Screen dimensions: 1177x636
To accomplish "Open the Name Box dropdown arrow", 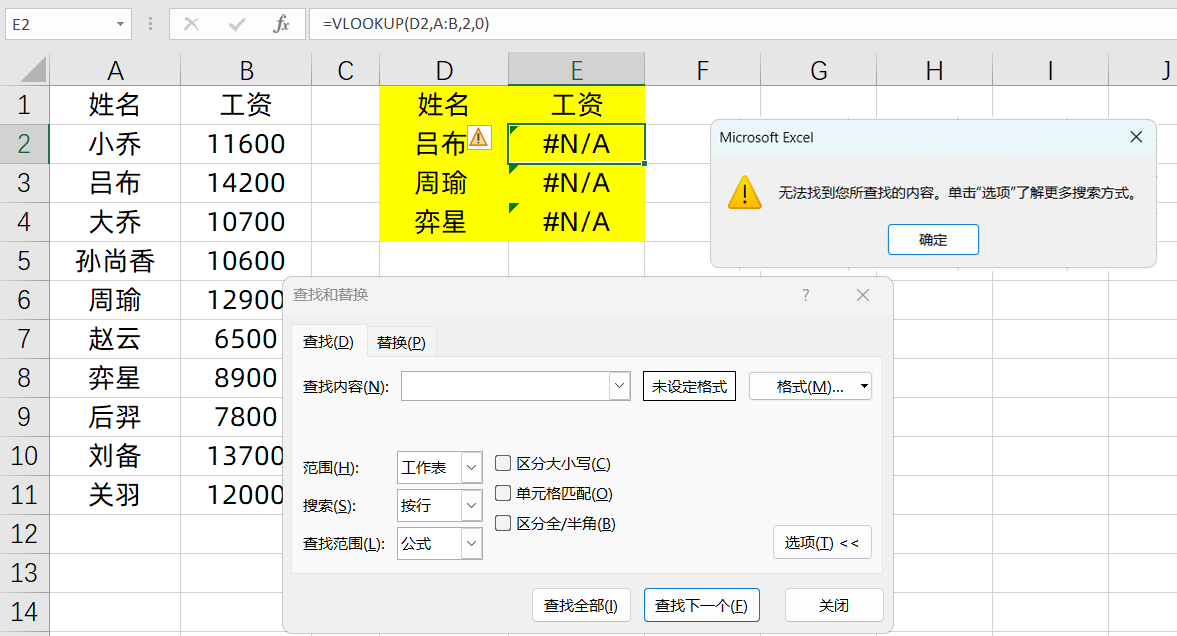I will 120,24.
